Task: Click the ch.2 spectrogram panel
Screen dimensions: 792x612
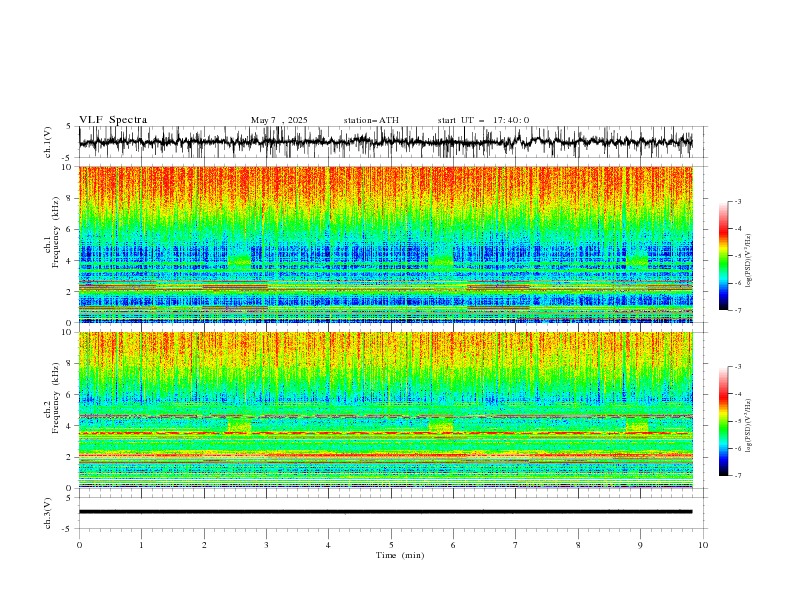Action: [x=385, y=410]
